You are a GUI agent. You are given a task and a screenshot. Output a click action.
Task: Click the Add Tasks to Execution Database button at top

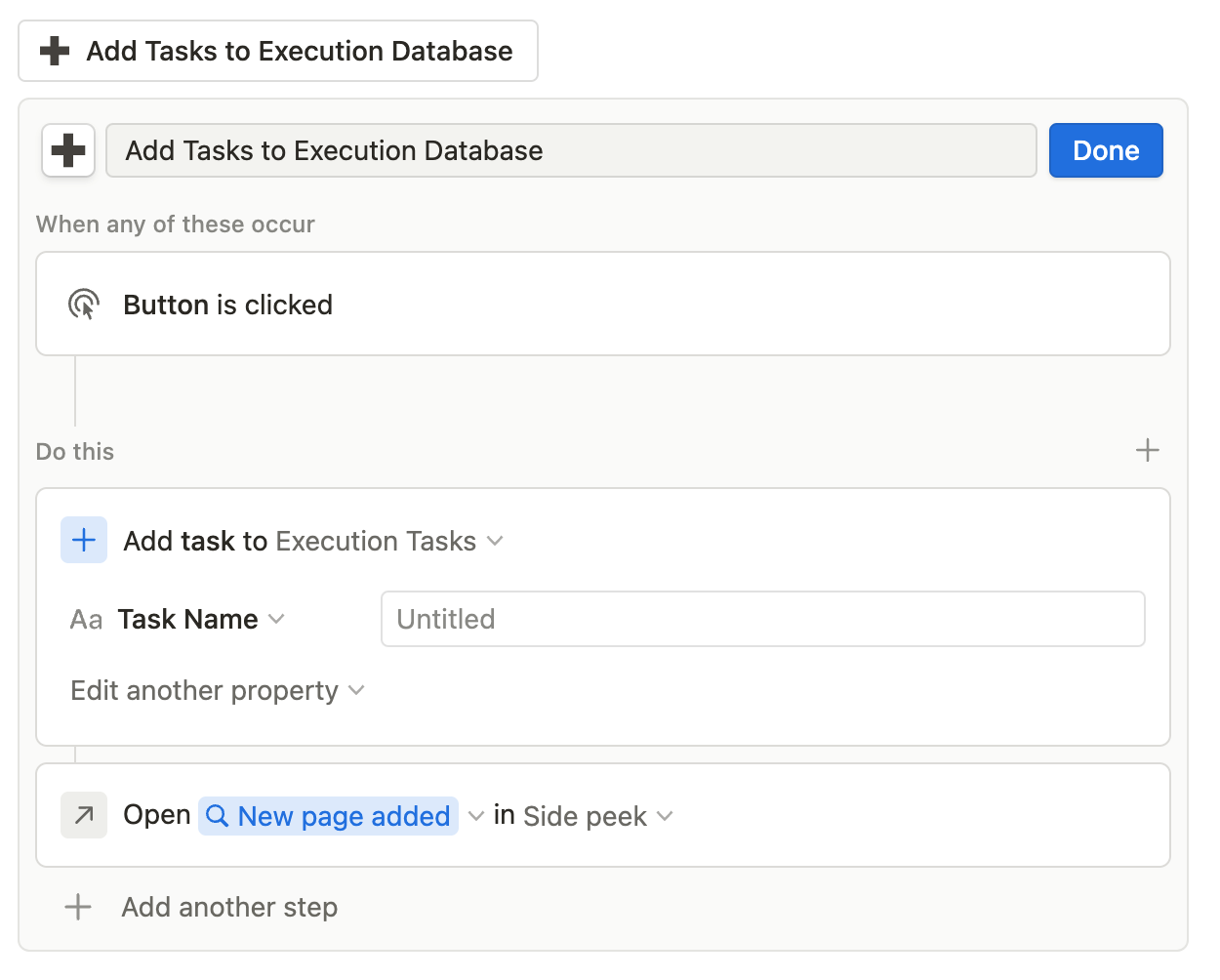[x=278, y=51]
